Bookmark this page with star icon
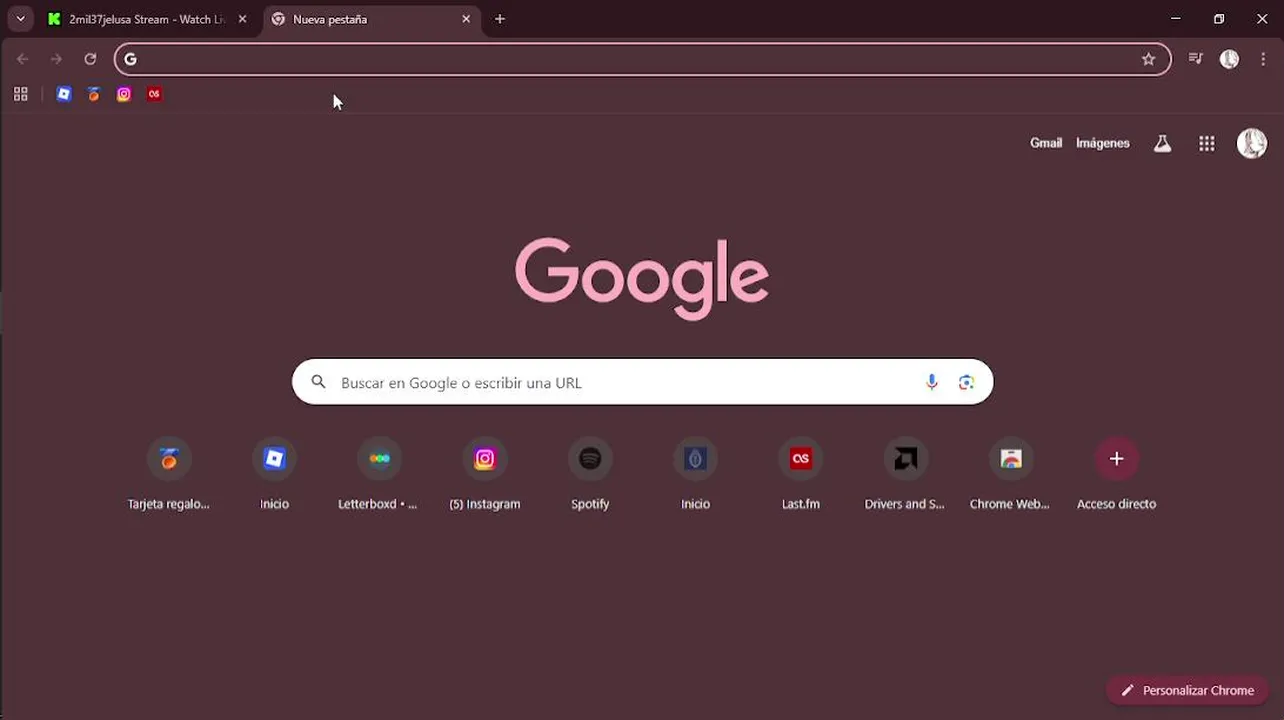 (1148, 59)
